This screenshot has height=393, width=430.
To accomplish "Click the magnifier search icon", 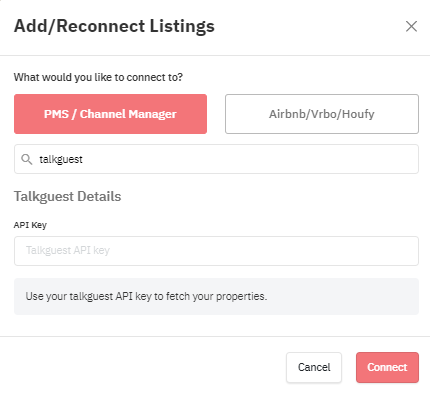I will click(27, 159).
